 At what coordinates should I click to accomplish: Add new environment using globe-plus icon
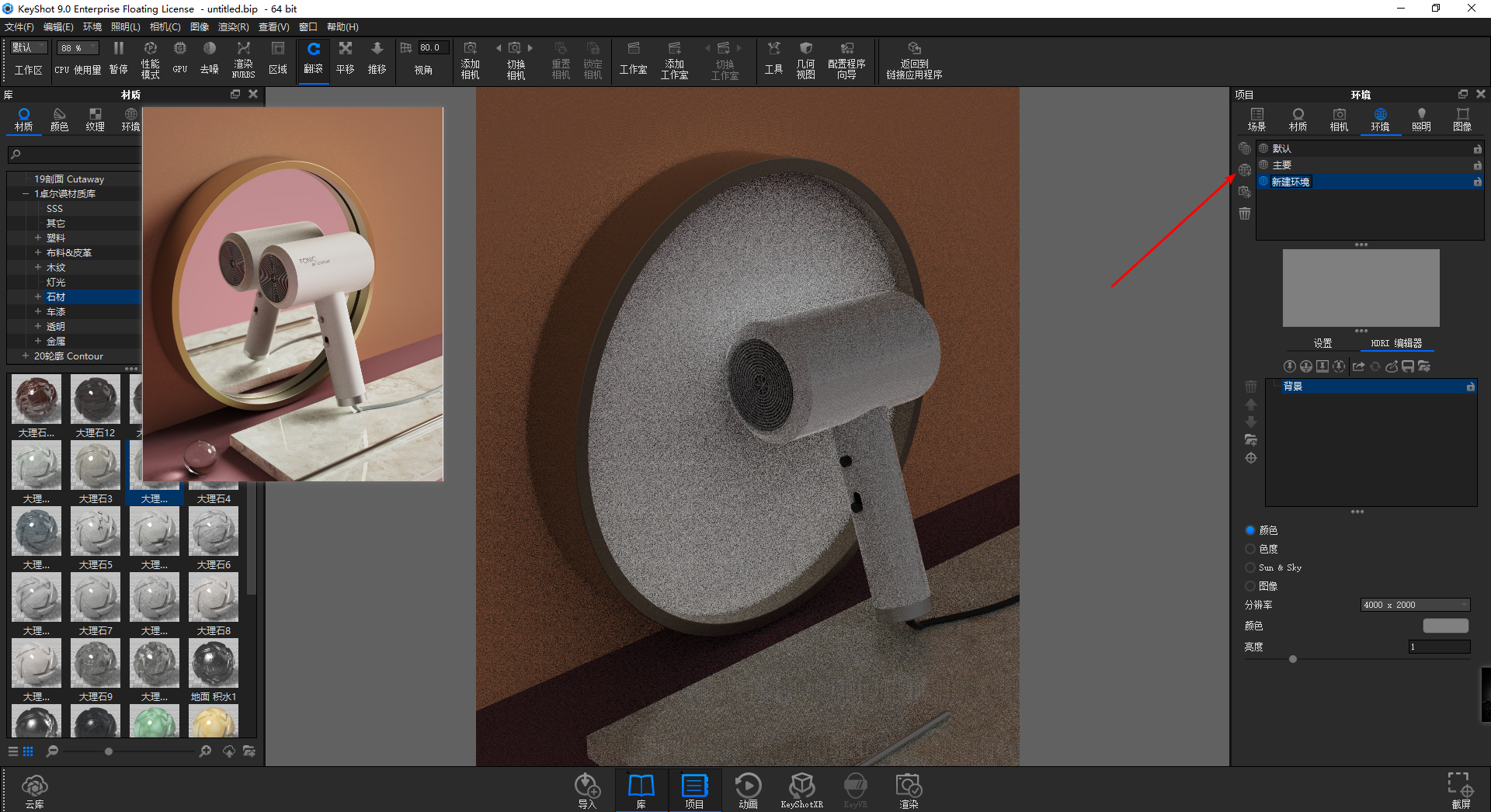click(x=1245, y=170)
